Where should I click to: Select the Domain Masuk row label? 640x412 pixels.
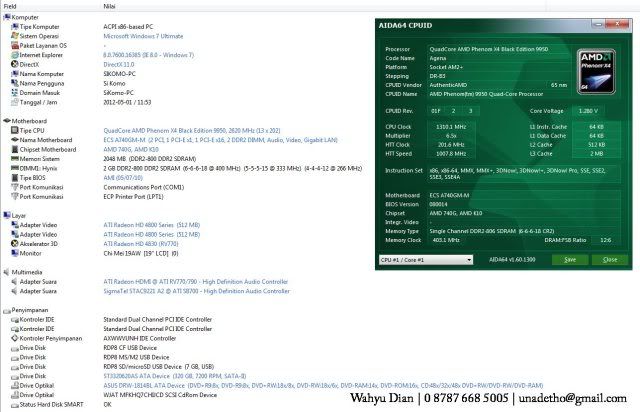pos(40,92)
